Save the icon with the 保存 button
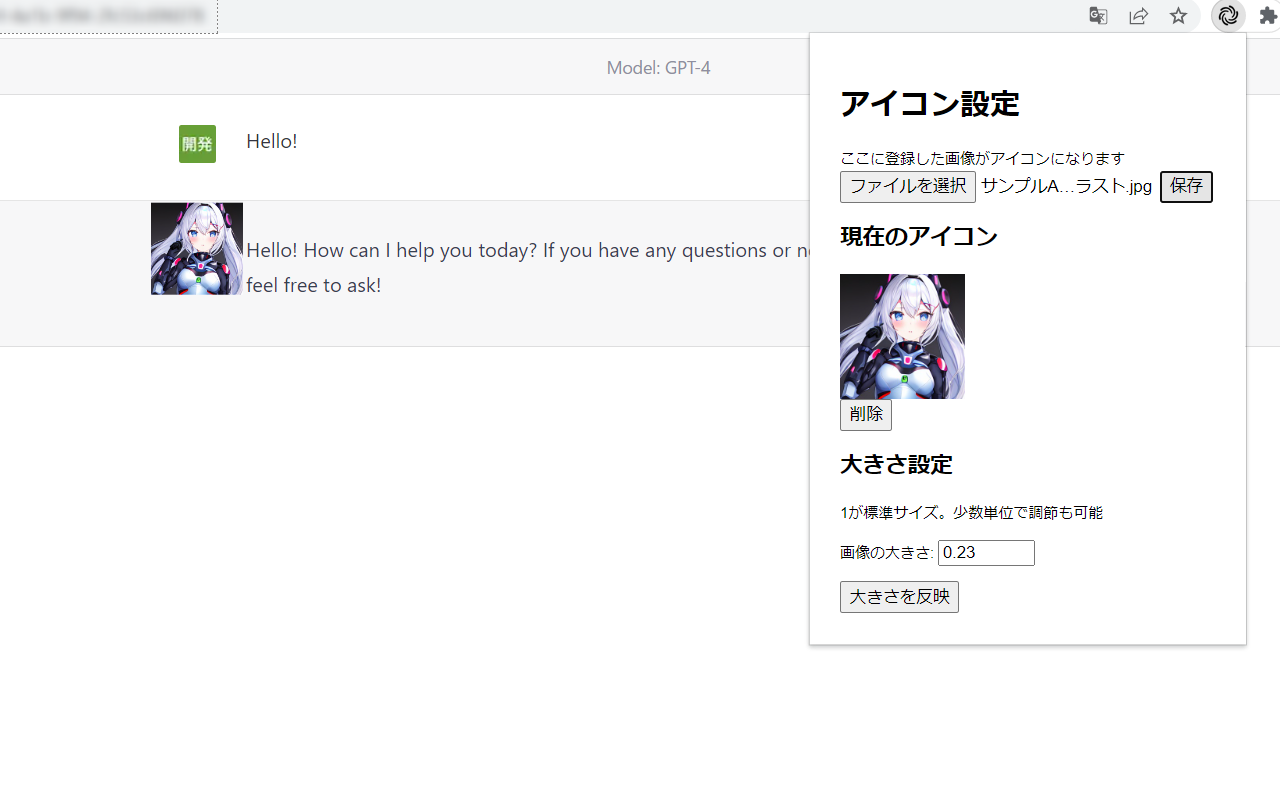1280x800 pixels. click(x=1186, y=187)
